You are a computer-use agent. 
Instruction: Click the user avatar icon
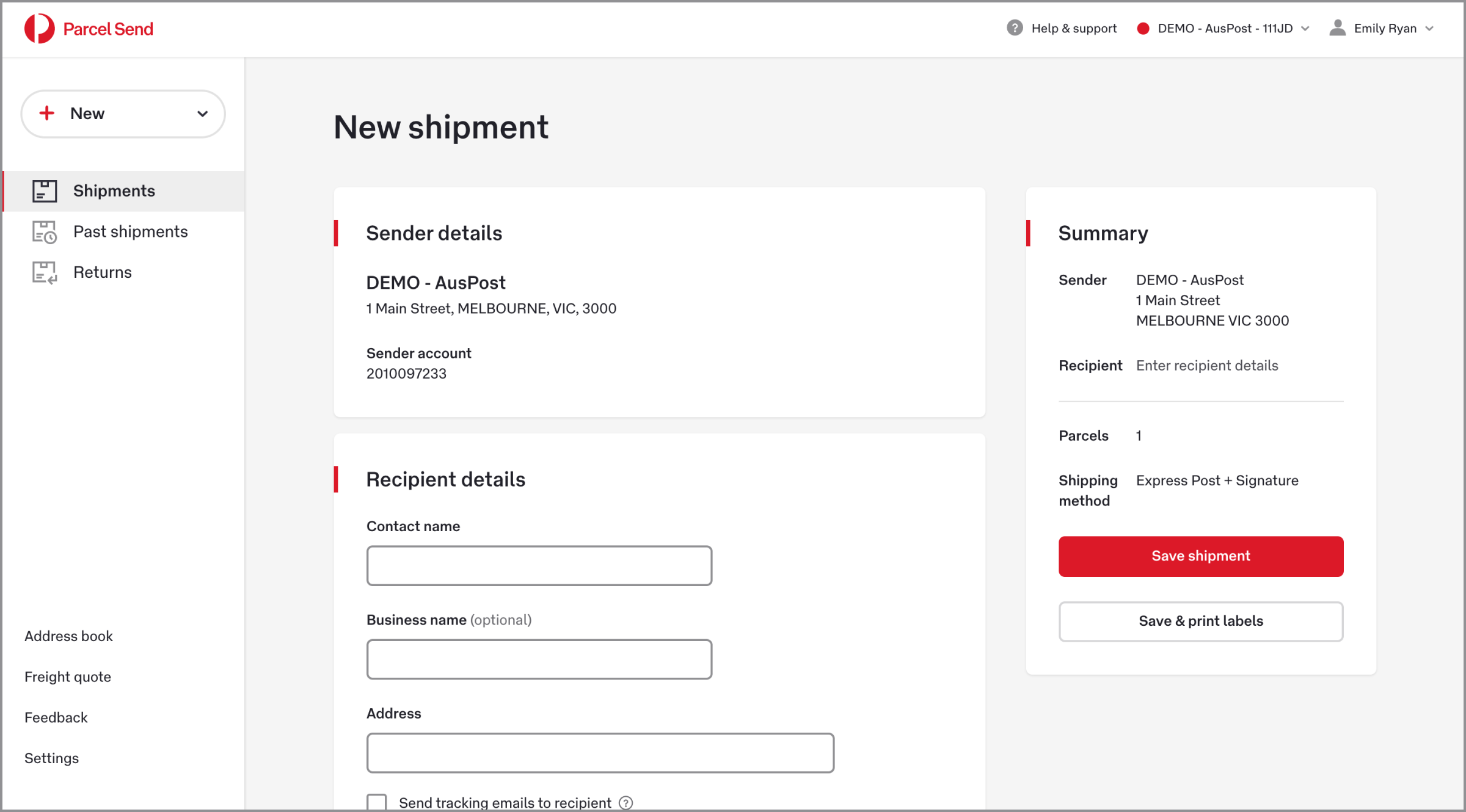1337,28
